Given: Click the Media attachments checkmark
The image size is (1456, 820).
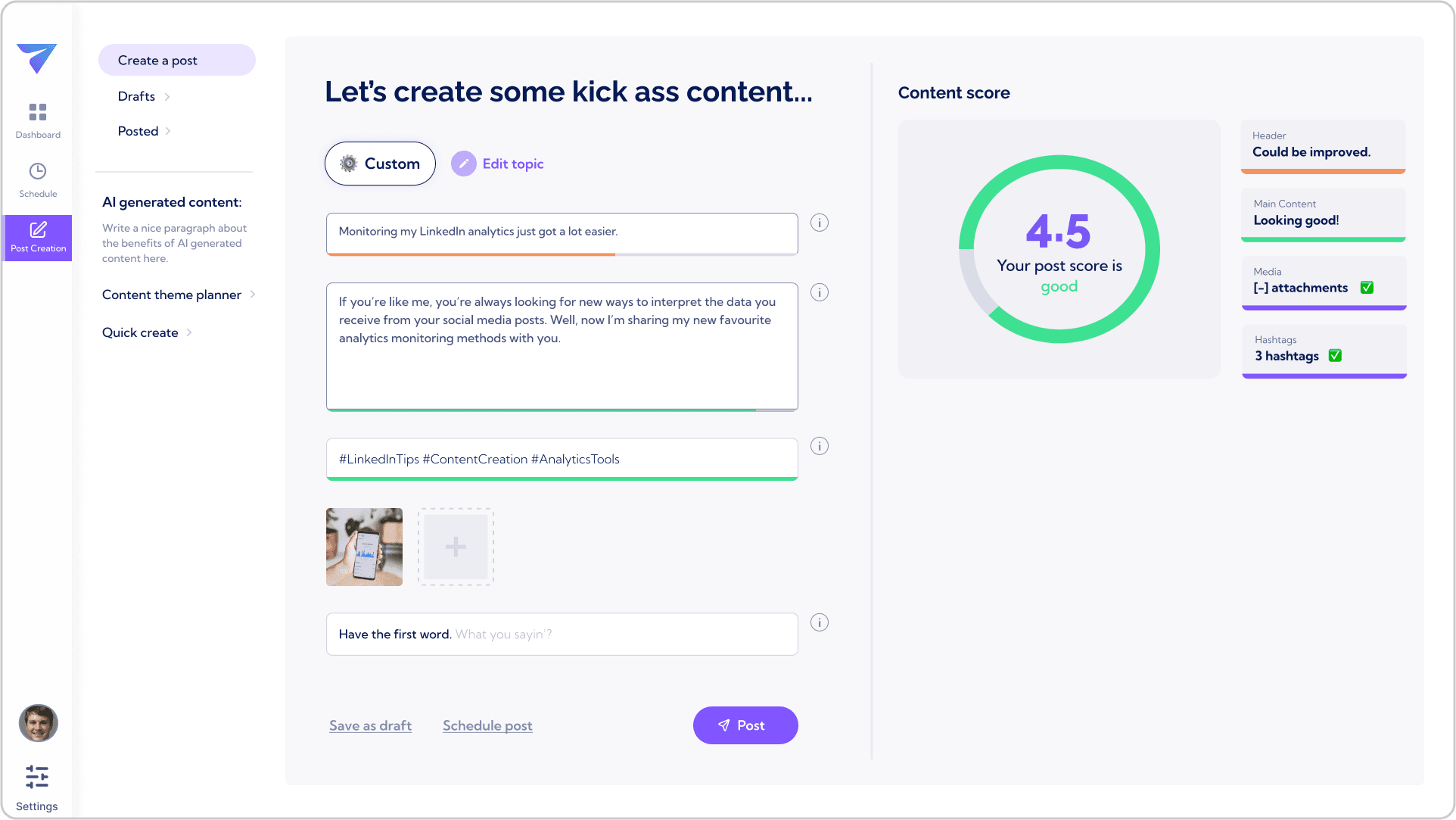Looking at the screenshot, I should 1367,288.
